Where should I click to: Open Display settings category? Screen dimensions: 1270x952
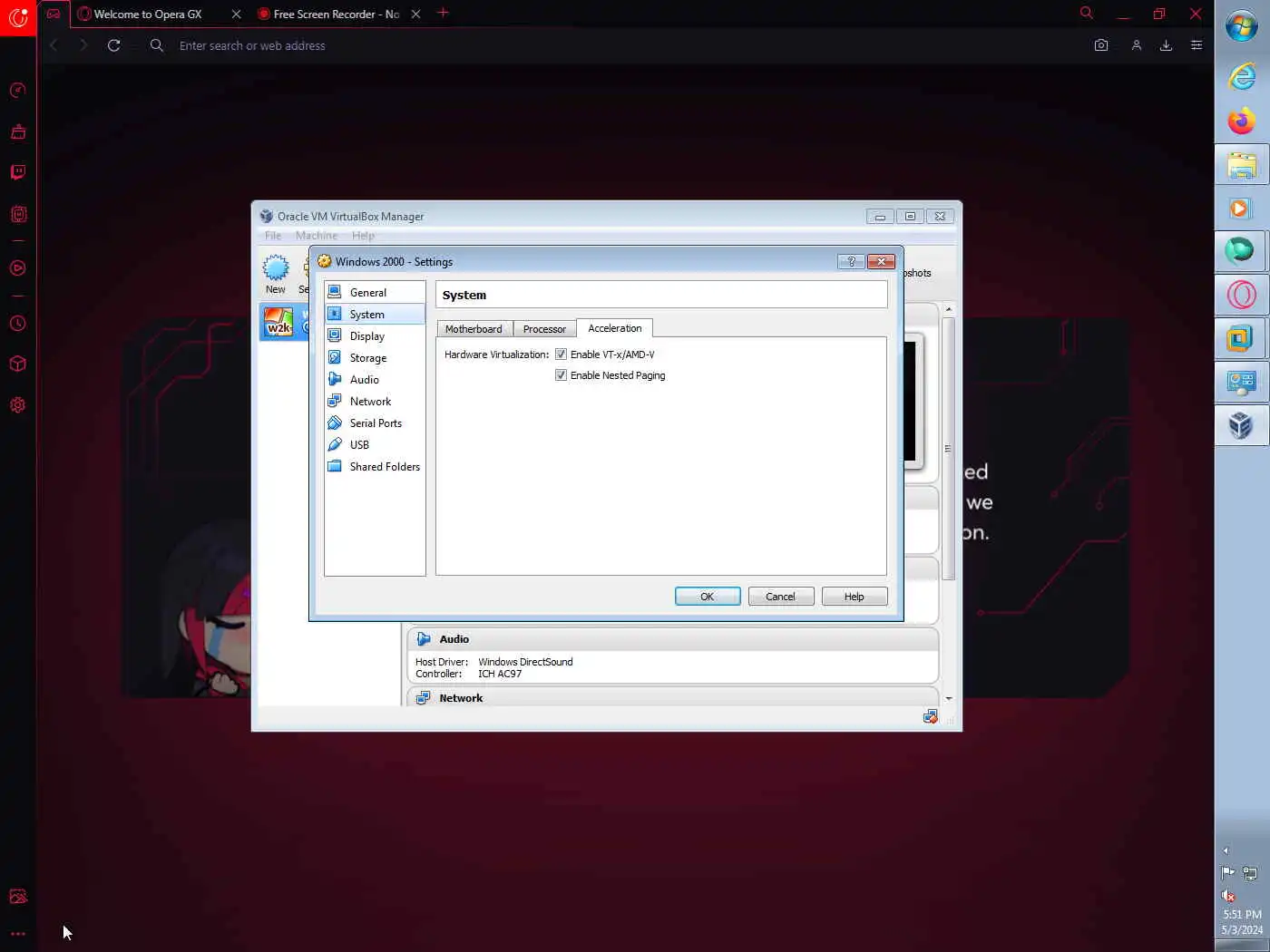pos(375,335)
